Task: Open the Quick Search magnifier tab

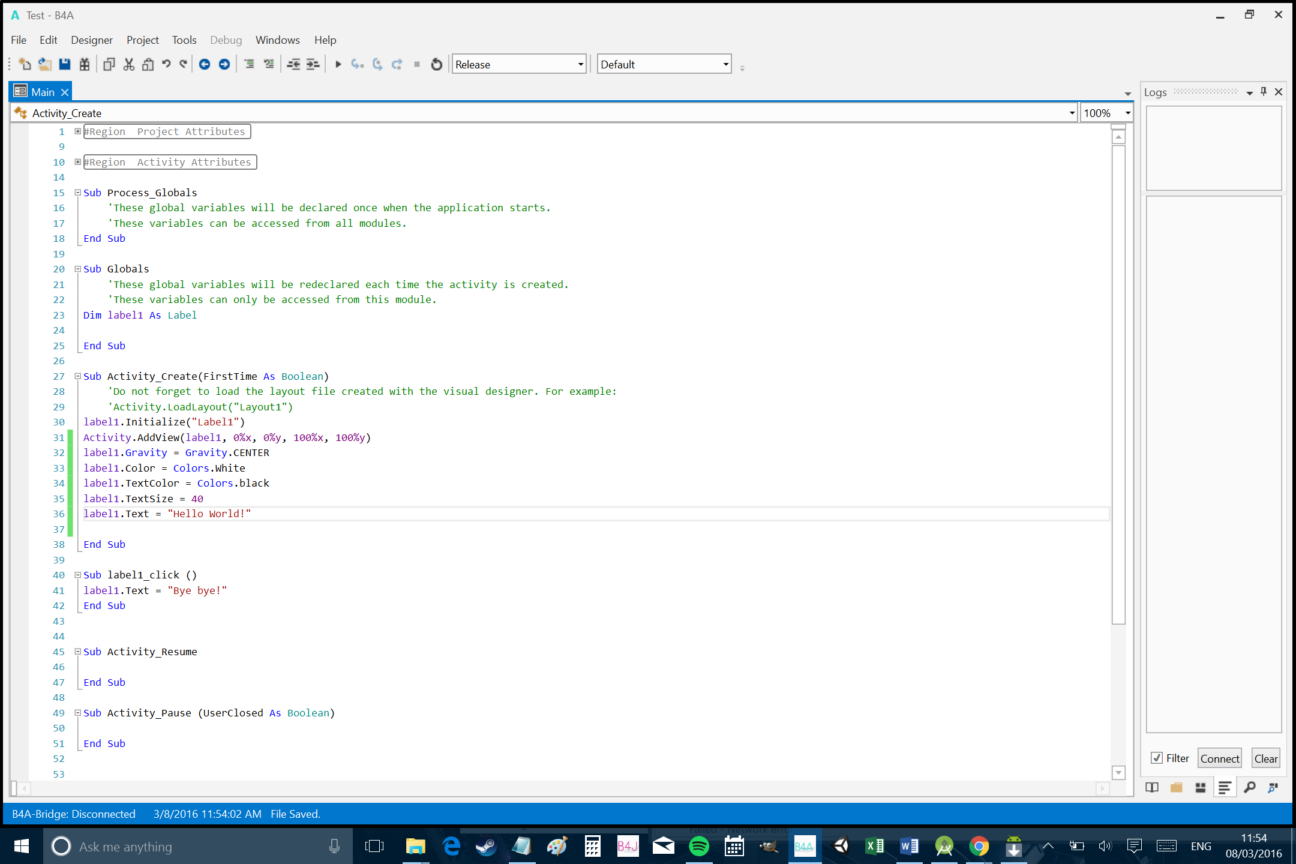Action: pyautogui.click(x=1249, y=788)
